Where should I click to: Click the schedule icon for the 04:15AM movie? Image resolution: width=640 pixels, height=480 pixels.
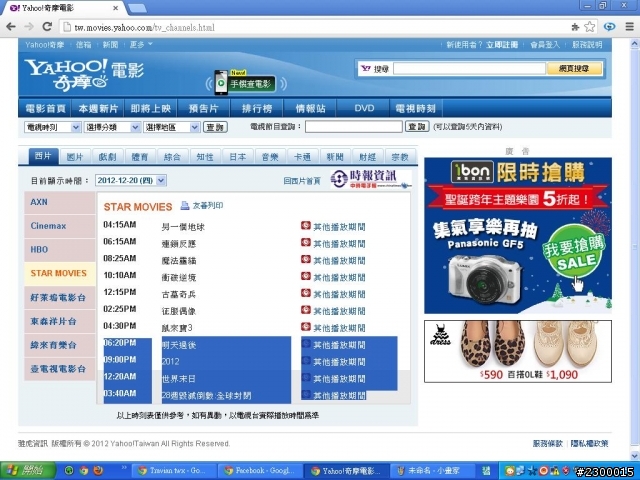tap(306, 225)
